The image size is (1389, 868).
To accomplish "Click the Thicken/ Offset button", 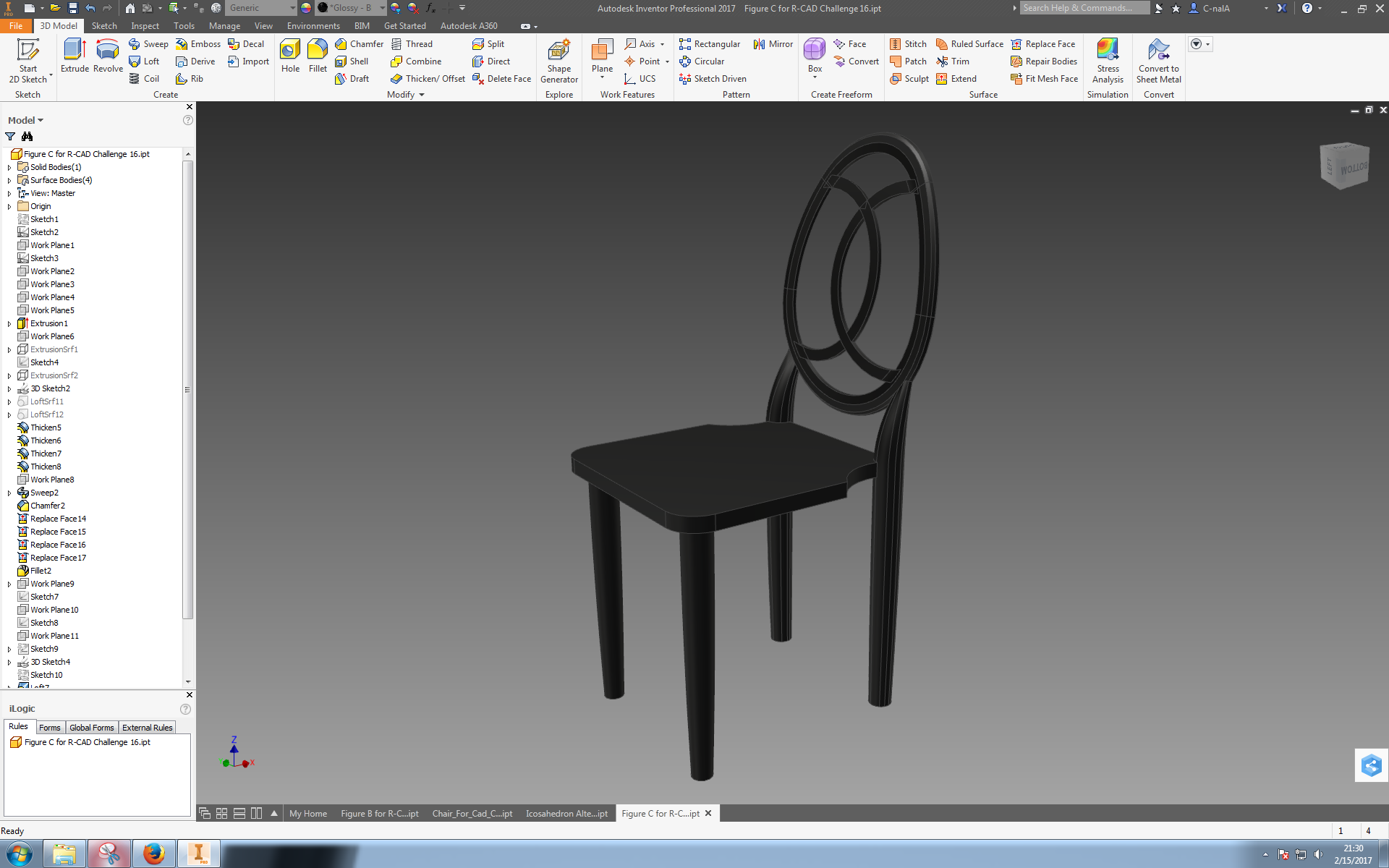I will [428, 79].
